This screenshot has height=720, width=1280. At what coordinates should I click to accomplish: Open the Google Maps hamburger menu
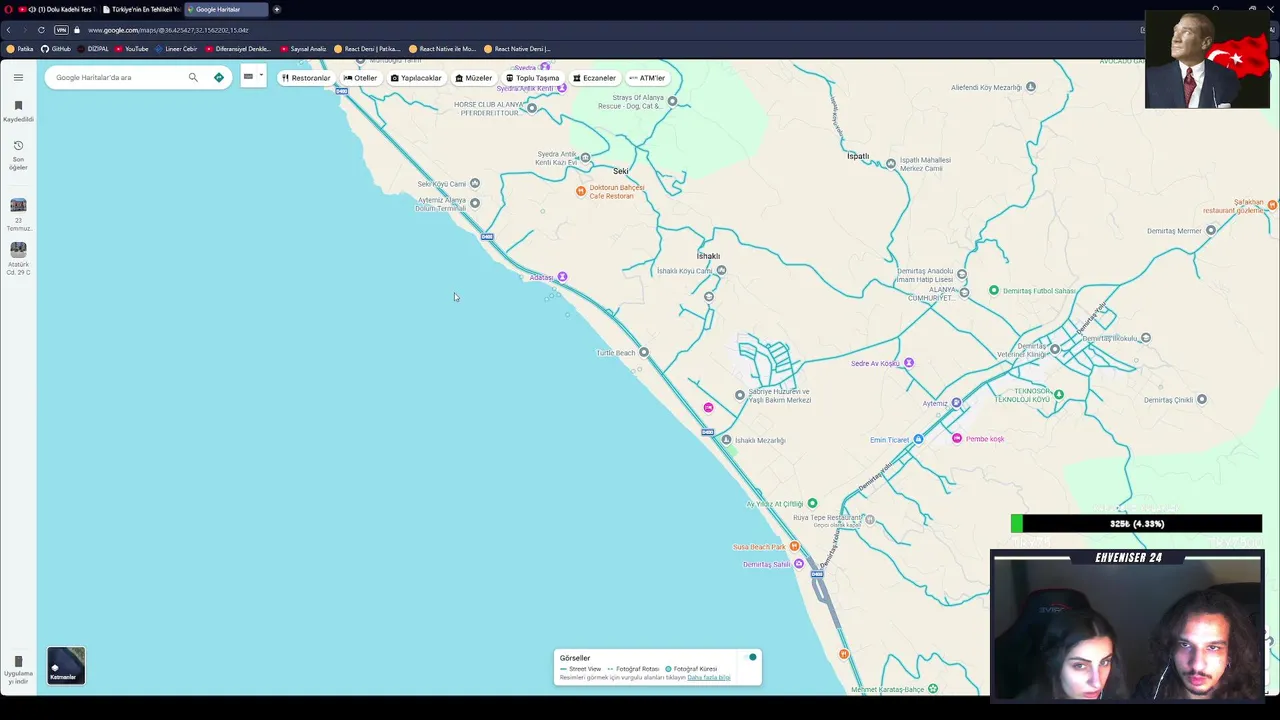click(18, 77)
